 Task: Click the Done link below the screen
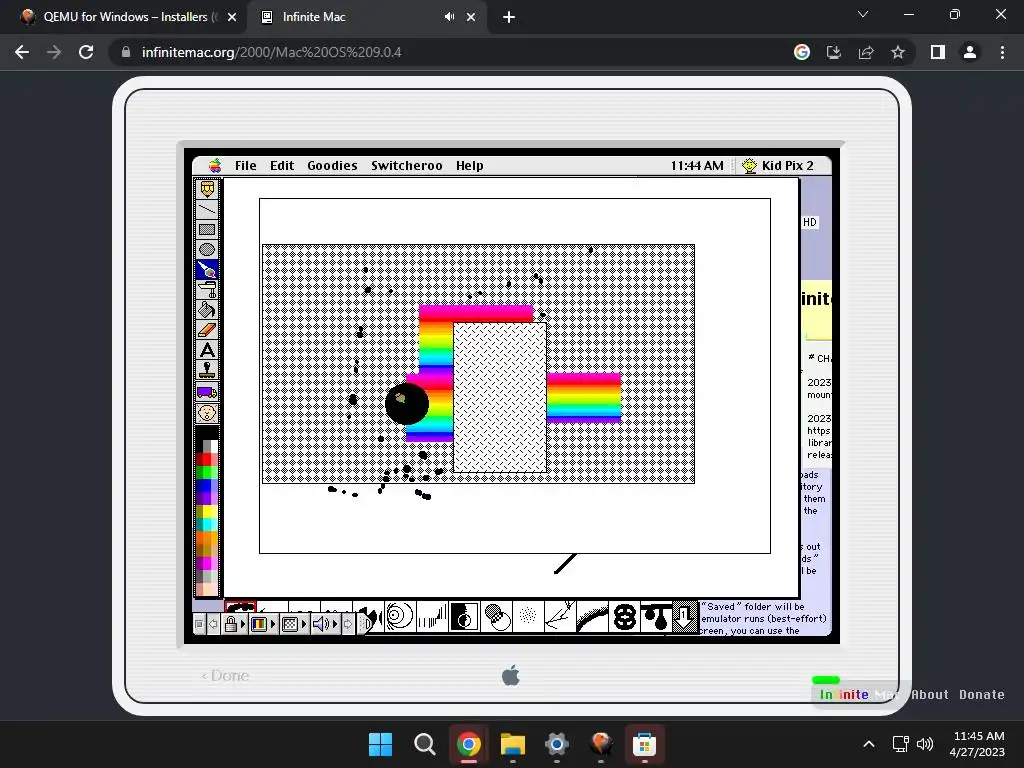pyautogui.click(x=225, y=676)
